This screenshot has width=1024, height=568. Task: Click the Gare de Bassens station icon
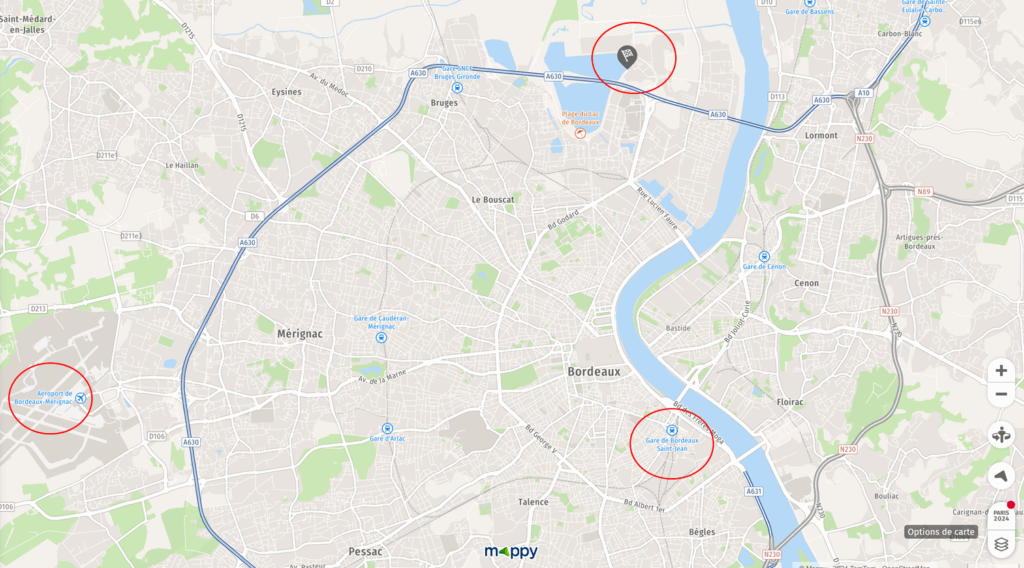coord(809,3)
